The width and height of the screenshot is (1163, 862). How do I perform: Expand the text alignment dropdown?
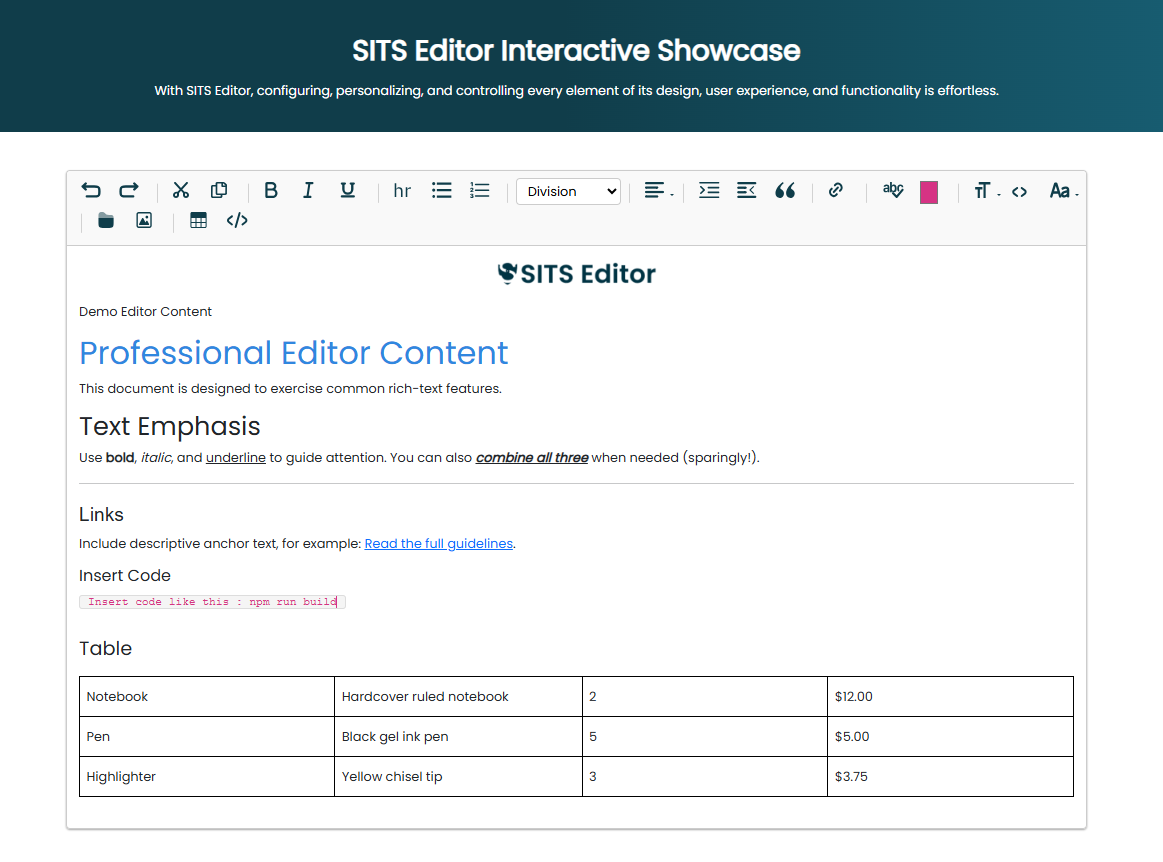pyautogui.click(x=657, y=191)
